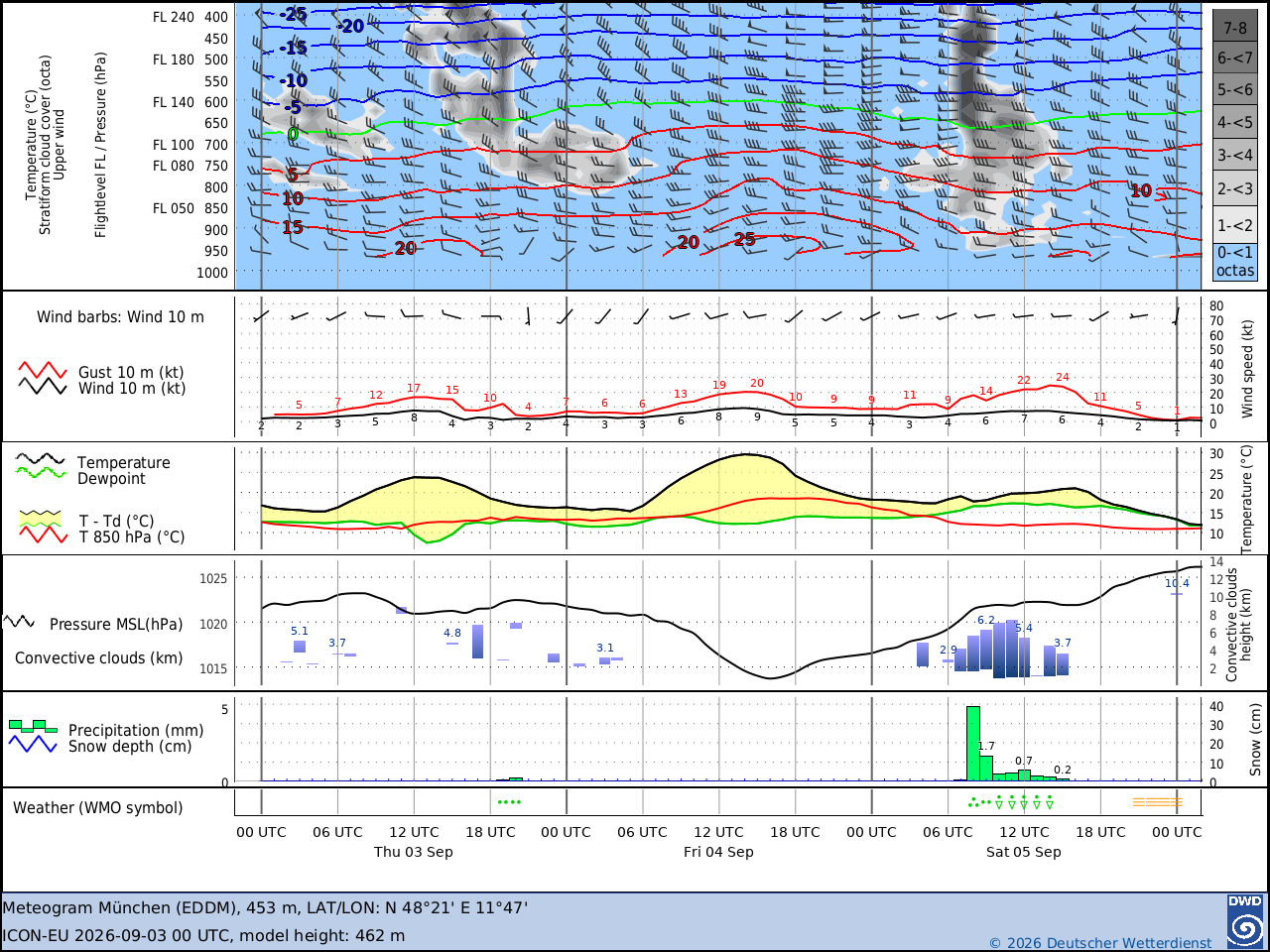Click the yellow T - Td legend icon
This screenshot has width=1270, height=952.
click(41, 519)
